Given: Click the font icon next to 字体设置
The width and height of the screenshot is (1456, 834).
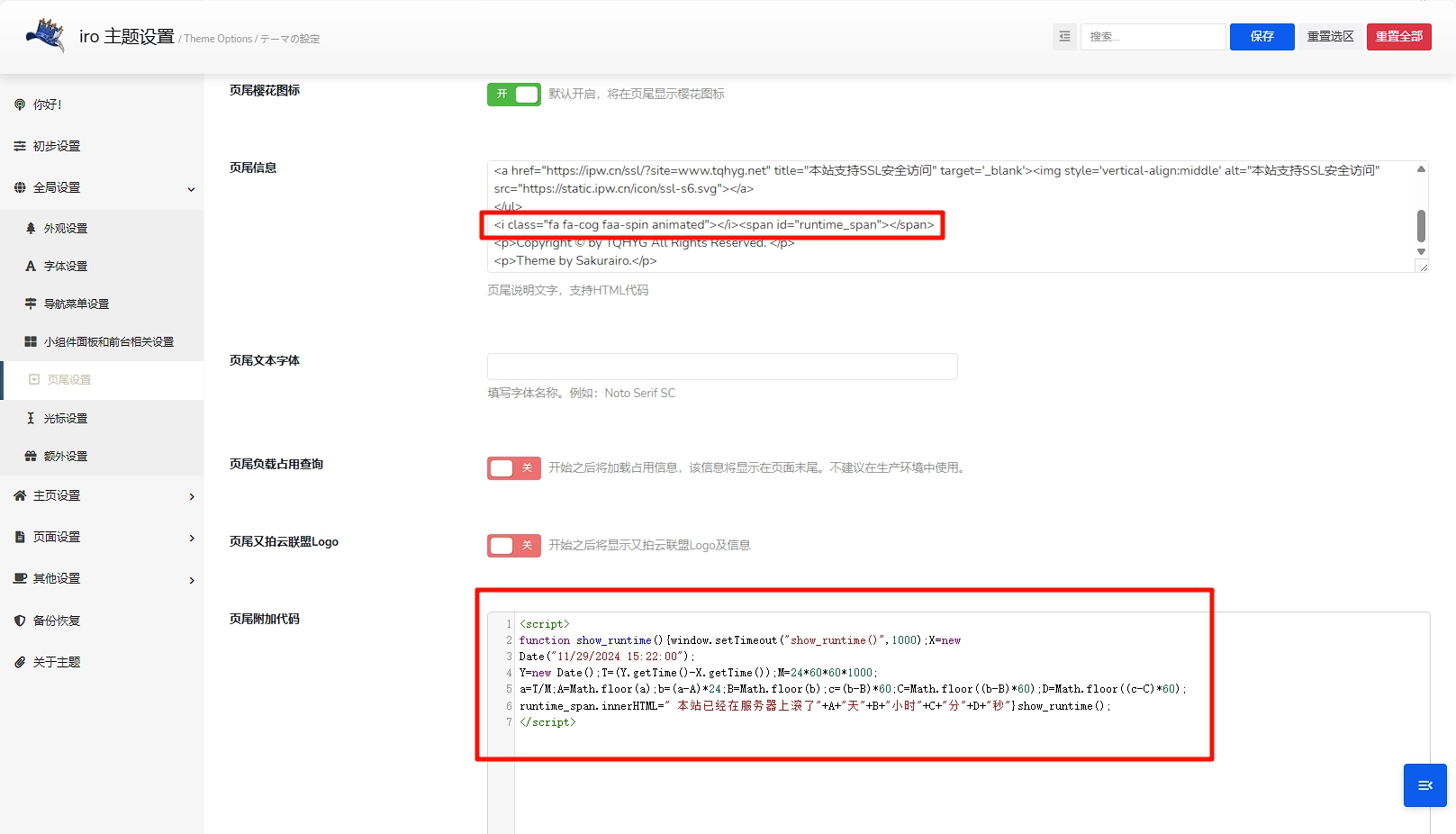Looking at the screenshot, I should 31,267.
